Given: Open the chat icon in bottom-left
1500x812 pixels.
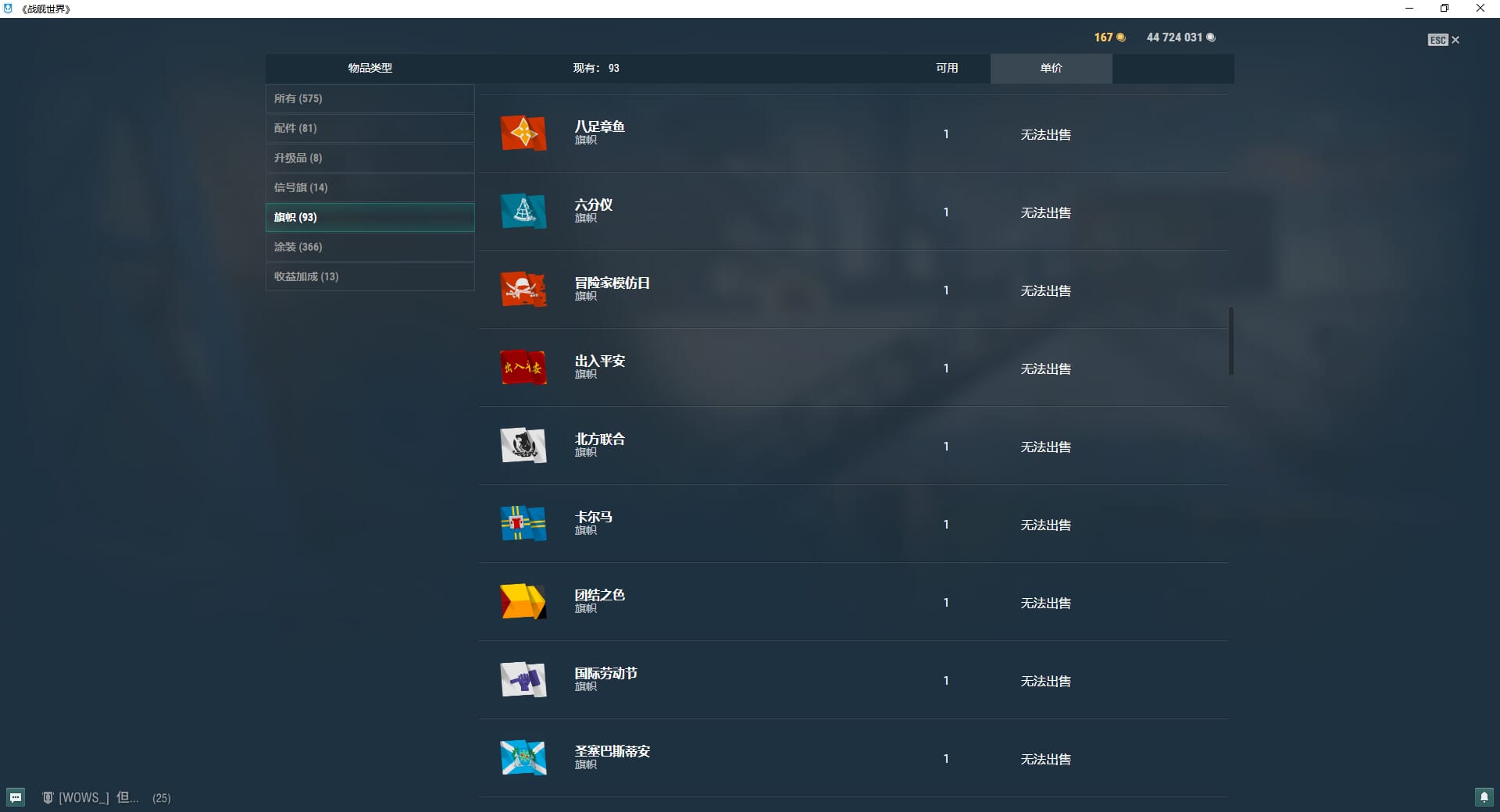Looking at the screenshot, I should click(x=16, y=797).
